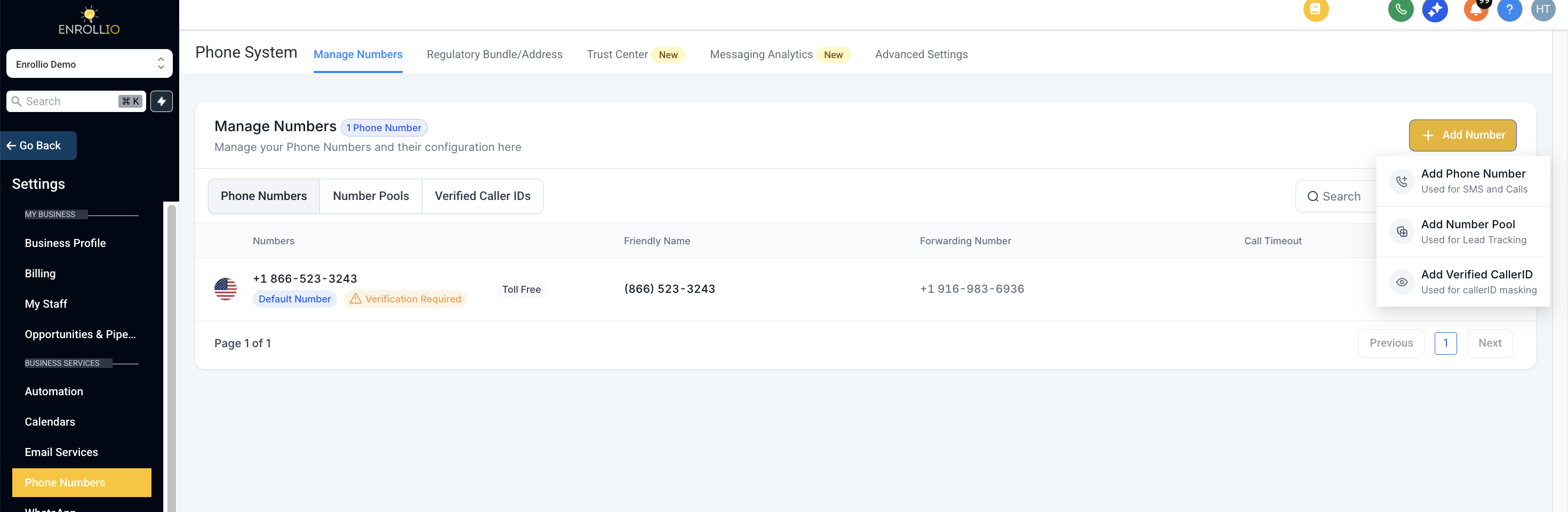Open Opportunities & Pipelines settings
1568x512 pixels.
[81, 334]
